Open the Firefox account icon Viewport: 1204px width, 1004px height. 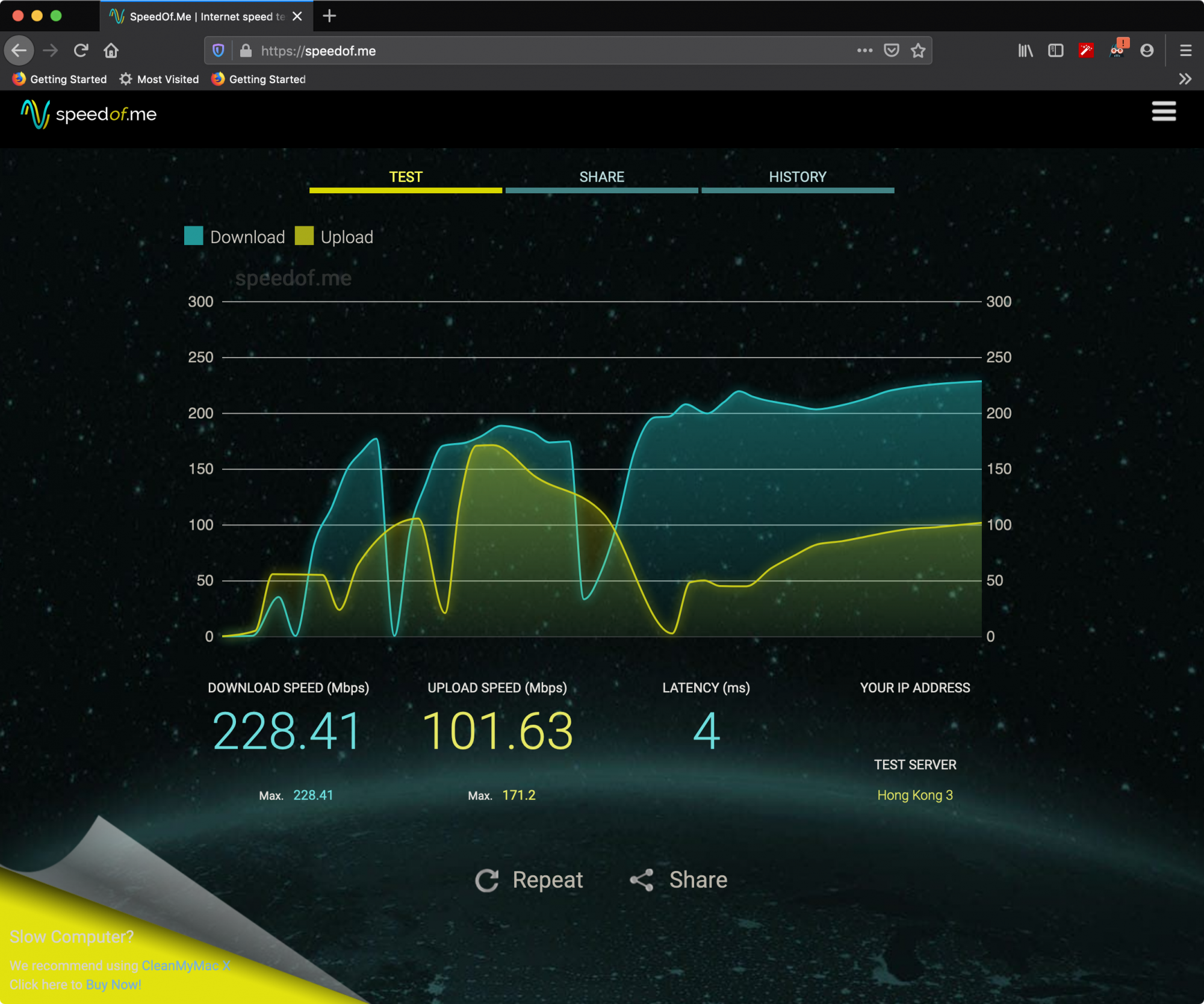coord(1147,51)
